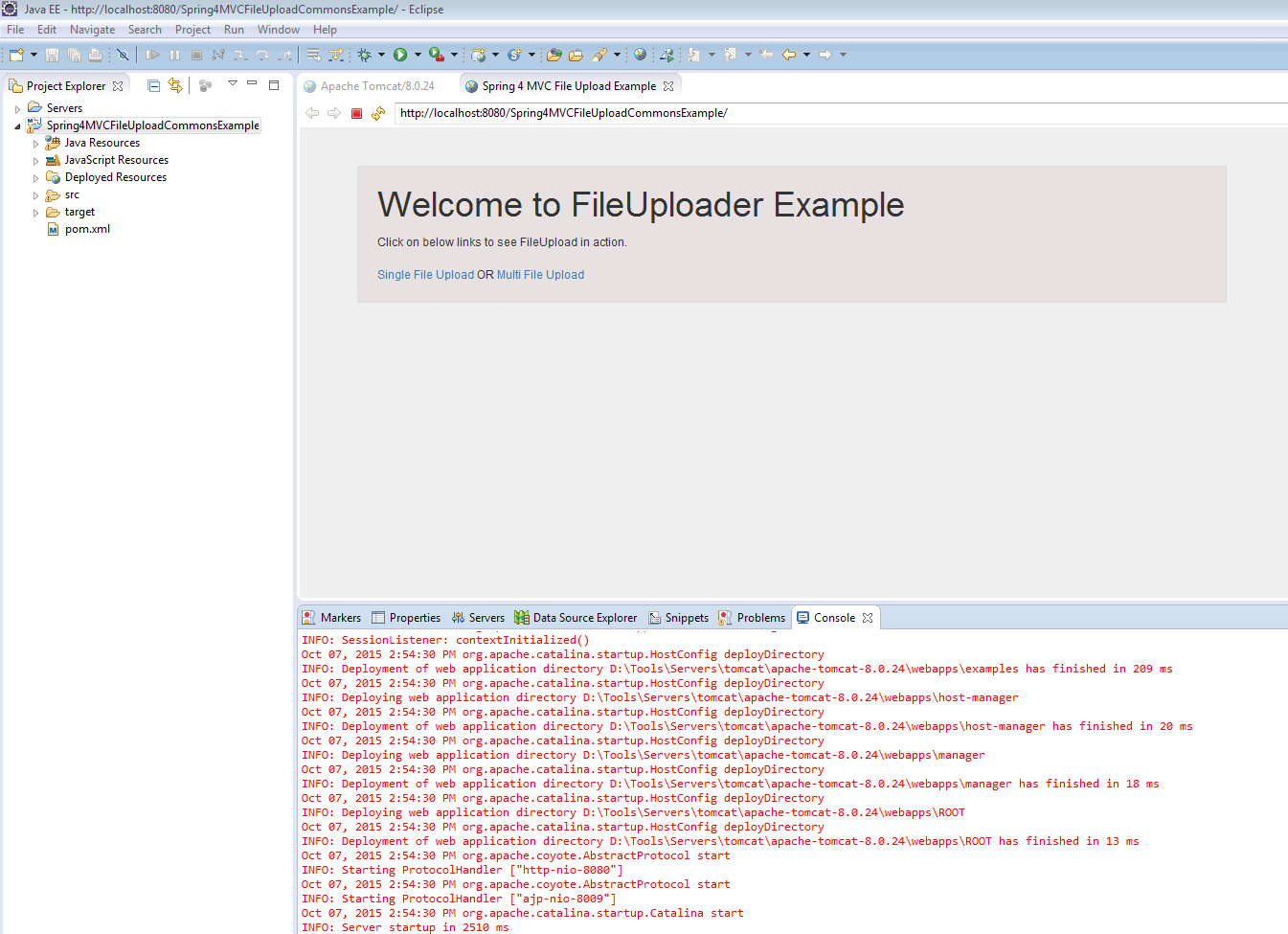The image size is (1288, 934).
Task: Click the Drop to Frame icon
Action: click(313, 55)
